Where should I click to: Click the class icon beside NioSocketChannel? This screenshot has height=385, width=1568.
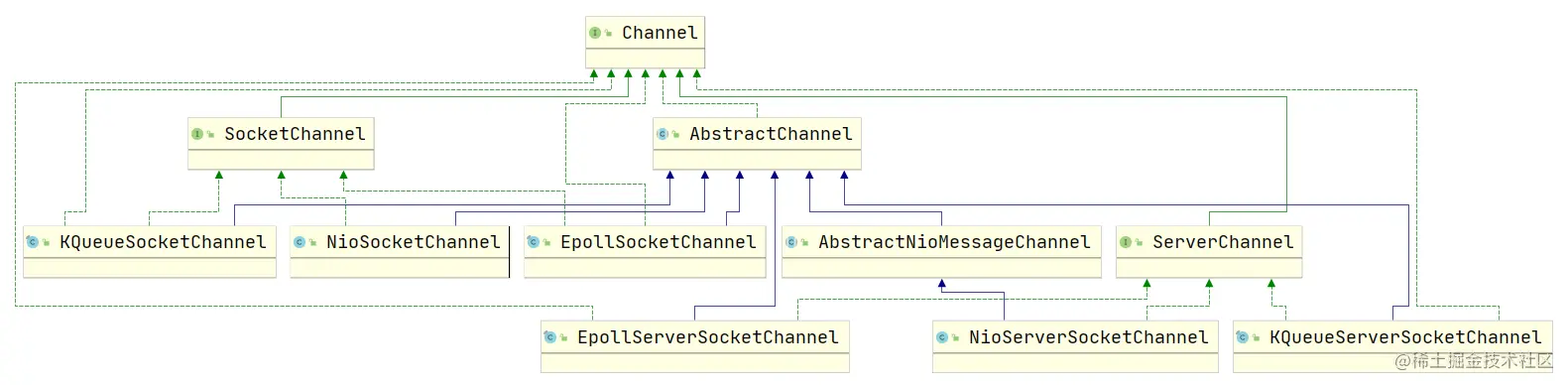[x=300, y=242]
